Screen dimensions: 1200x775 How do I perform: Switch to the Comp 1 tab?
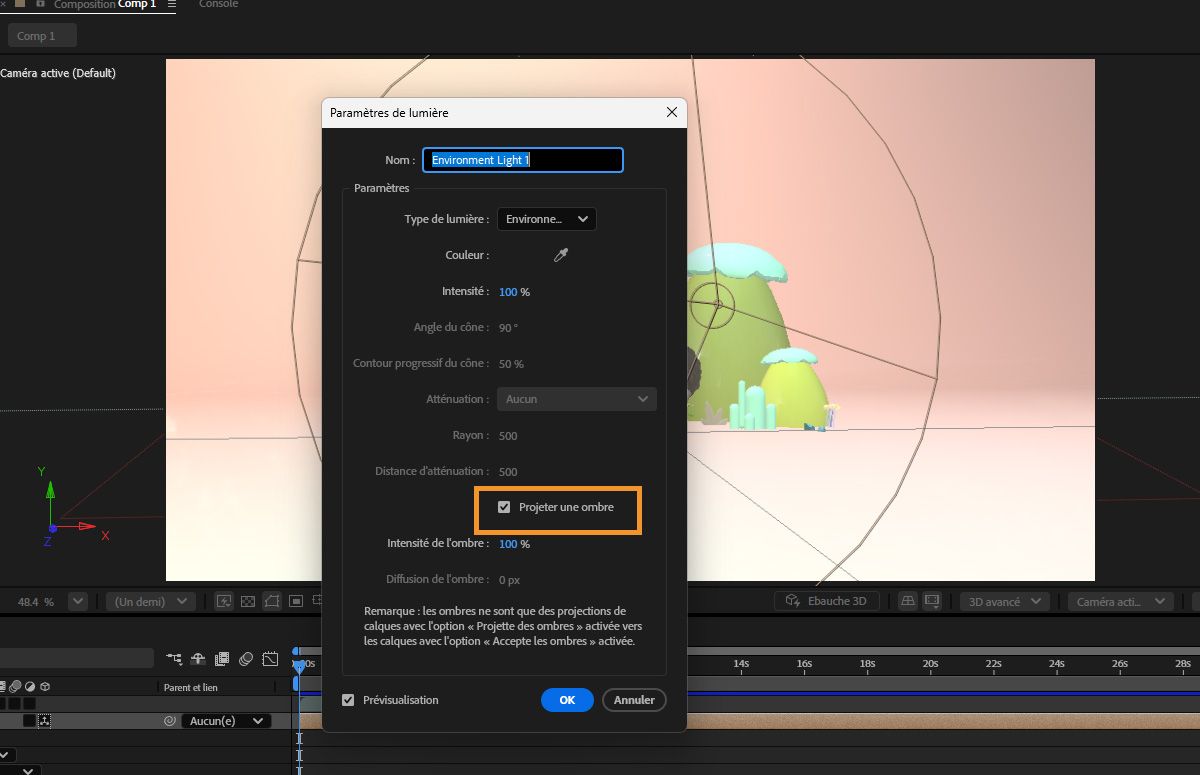pos(41,35)
